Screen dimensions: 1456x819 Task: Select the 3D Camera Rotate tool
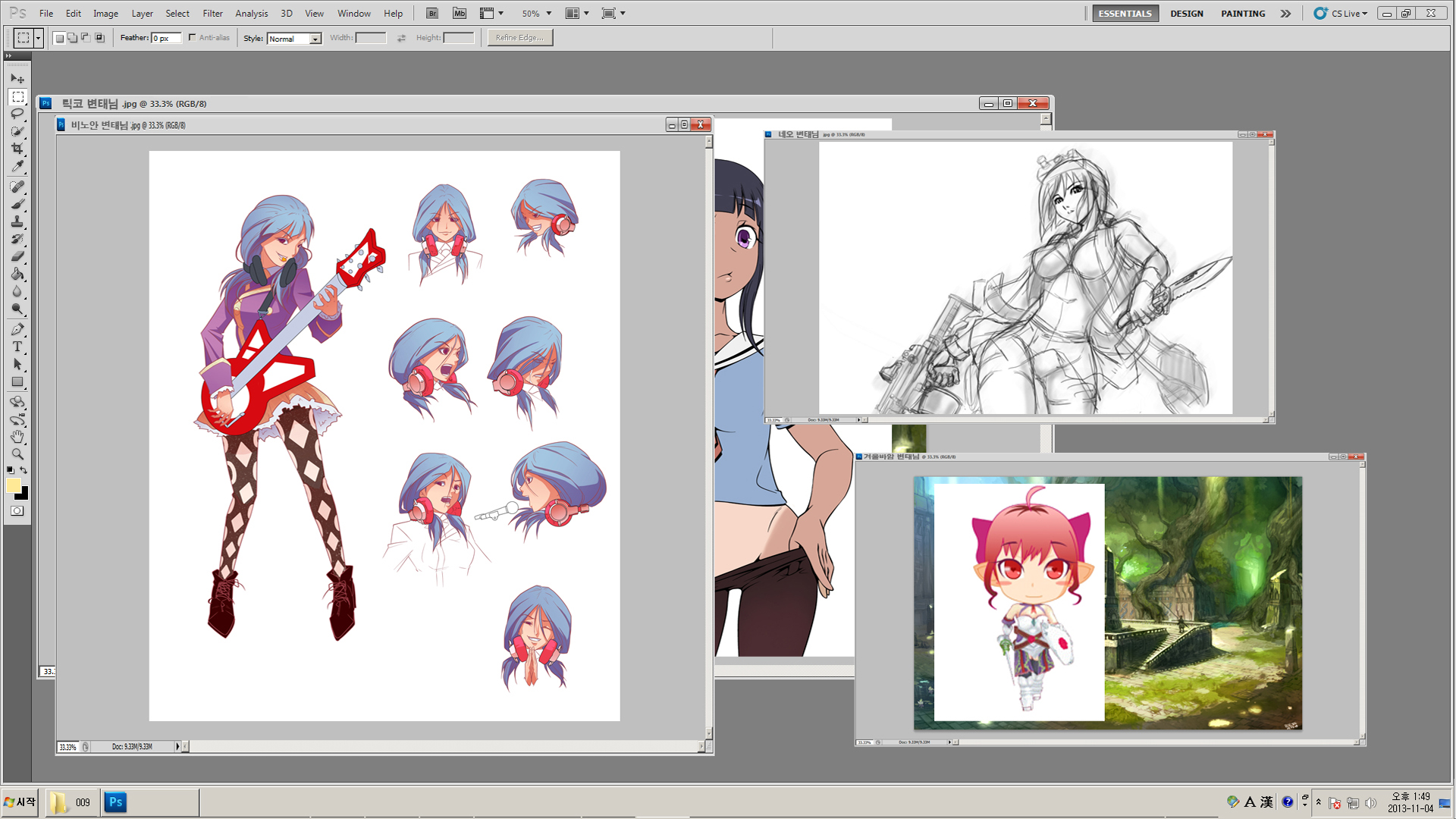click(x=17, y=419)
